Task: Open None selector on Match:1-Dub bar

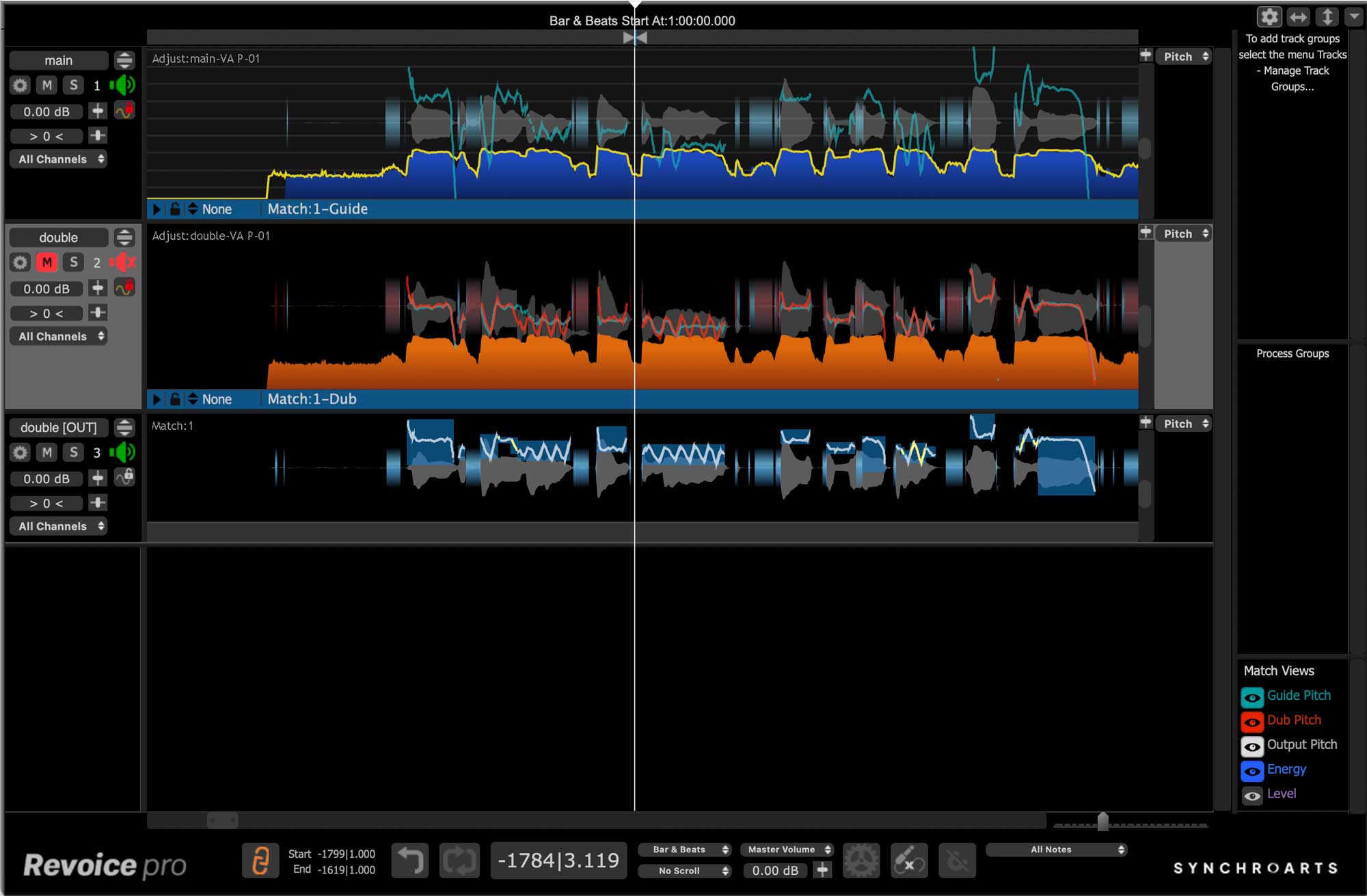Action: pos(210,399)
